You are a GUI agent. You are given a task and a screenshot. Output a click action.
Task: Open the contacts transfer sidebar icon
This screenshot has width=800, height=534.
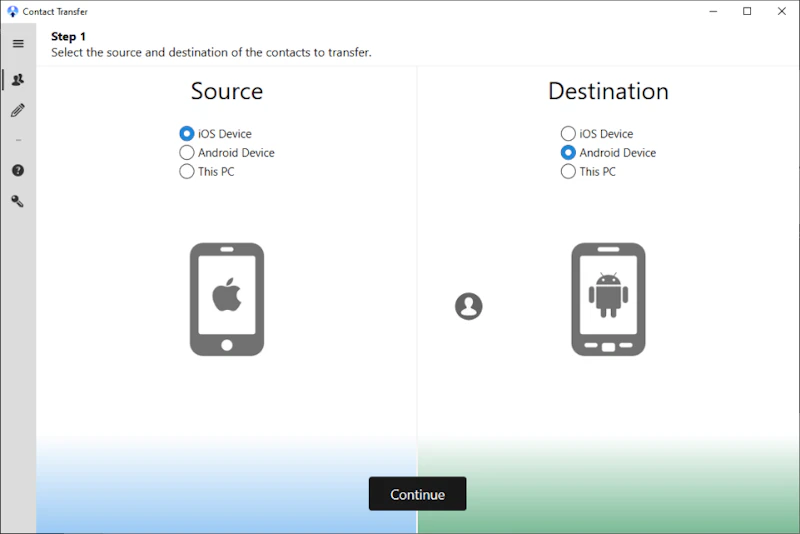coord(18,80)
